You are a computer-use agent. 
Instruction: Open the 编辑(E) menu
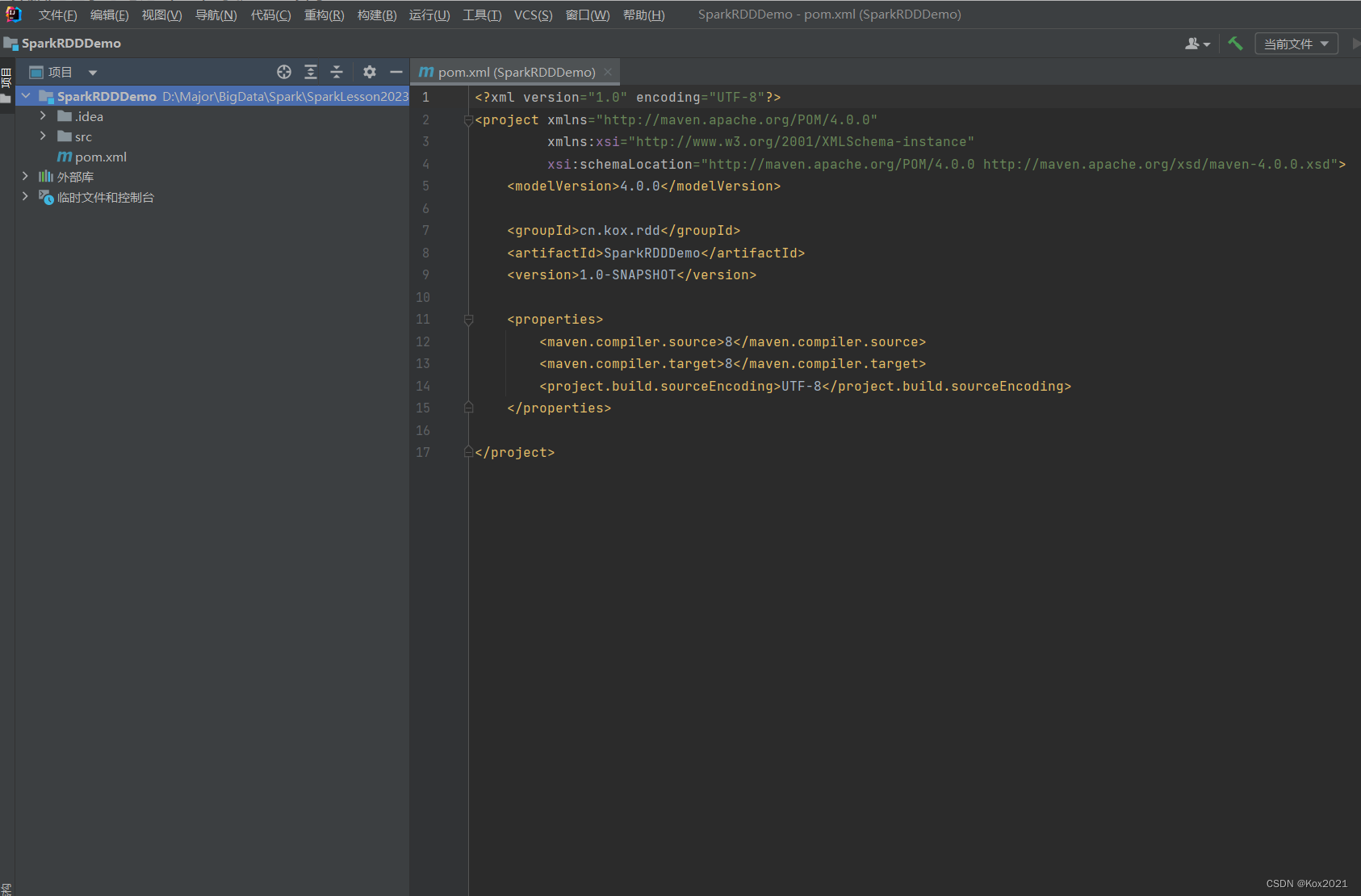tap(109, 15)
